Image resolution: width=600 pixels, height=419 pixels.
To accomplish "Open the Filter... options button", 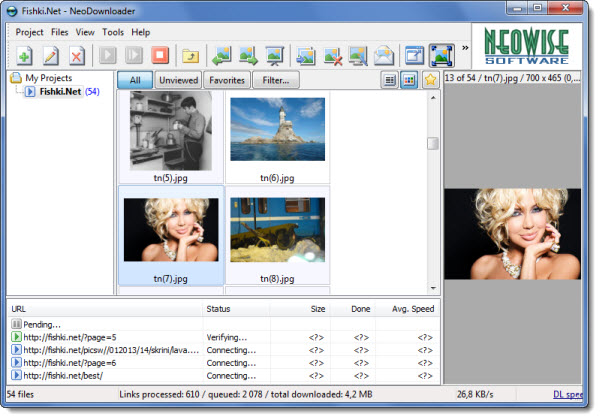I will coord(276,80).
